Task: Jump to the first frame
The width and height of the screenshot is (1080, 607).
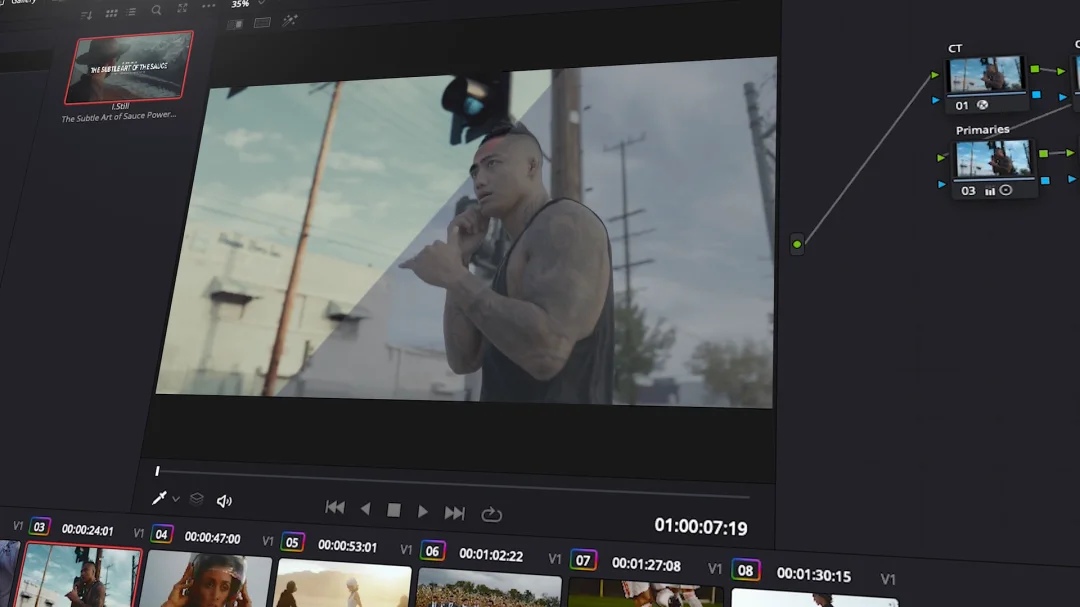Action: tap(335, 508)
